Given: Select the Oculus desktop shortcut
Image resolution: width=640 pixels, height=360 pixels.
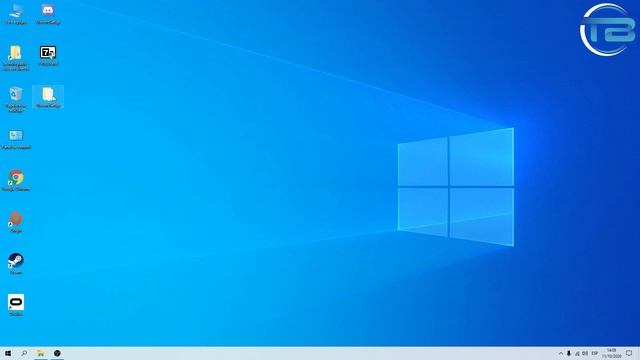Looking at the screenshot, I should (16, 305).
